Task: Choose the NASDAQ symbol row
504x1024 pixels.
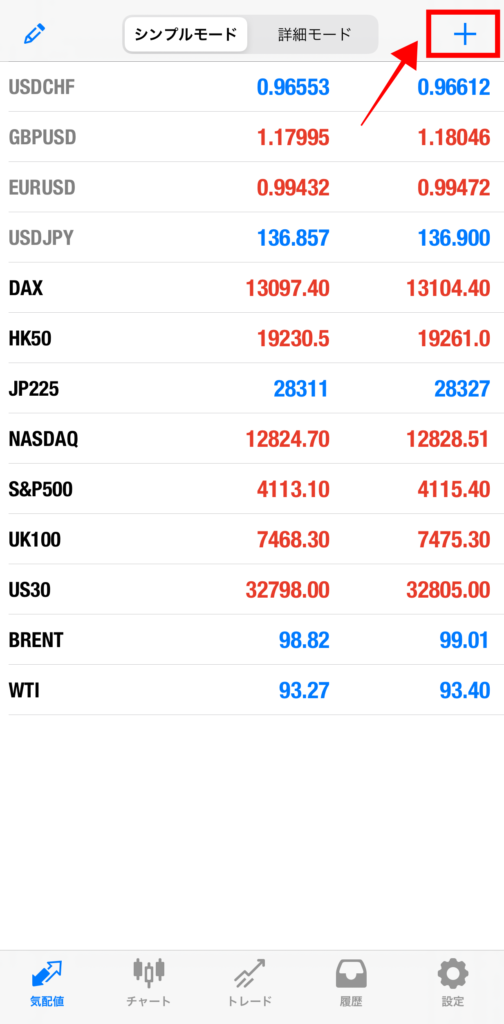Action: (x=252, y=439)
